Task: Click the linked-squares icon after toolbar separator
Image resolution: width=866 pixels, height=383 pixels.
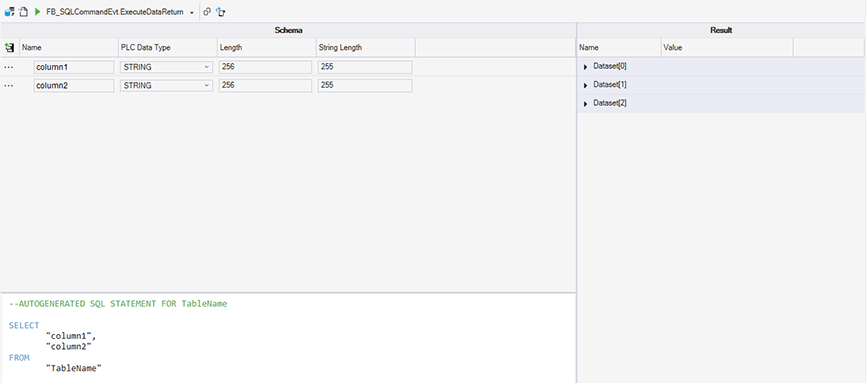Action: [207, 12]
